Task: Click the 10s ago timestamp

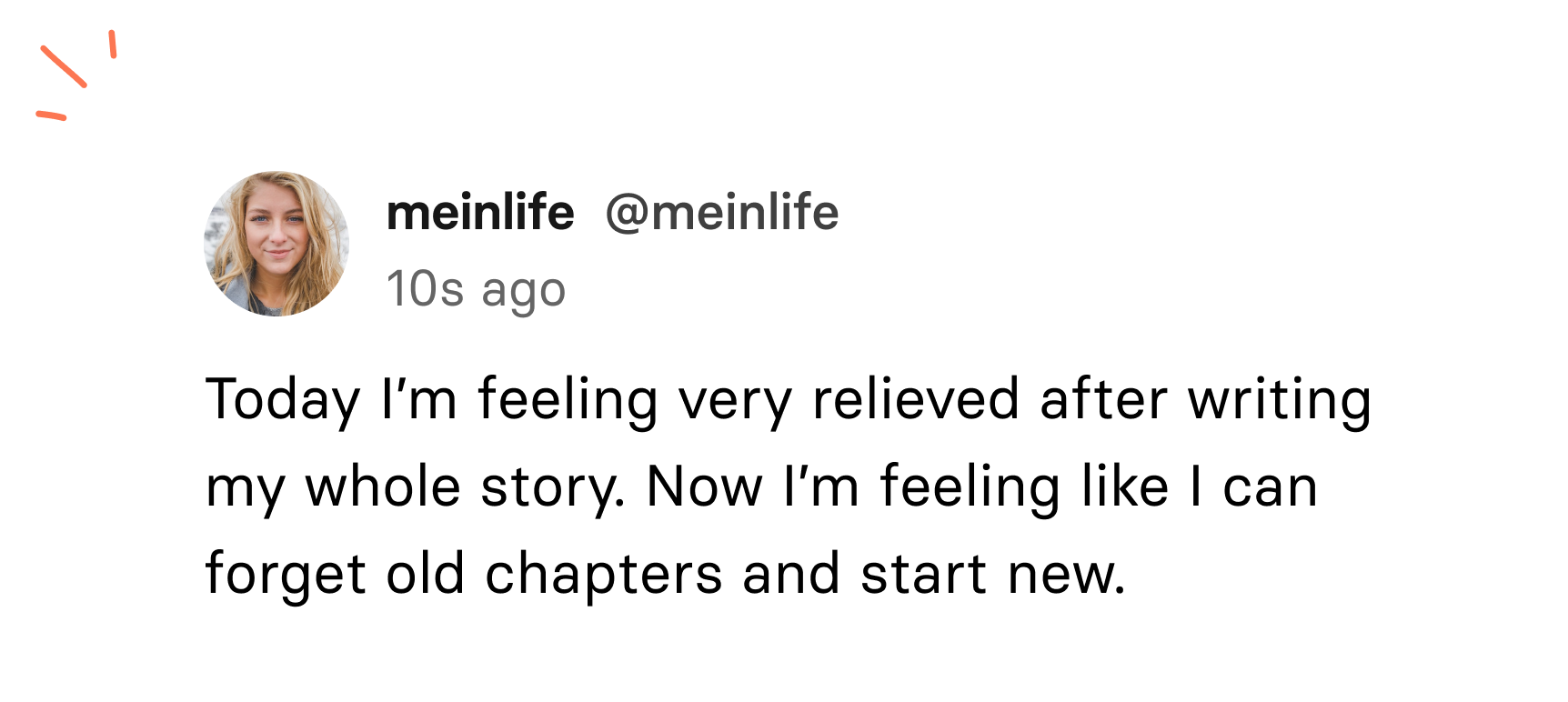Action: click(476, 289)
